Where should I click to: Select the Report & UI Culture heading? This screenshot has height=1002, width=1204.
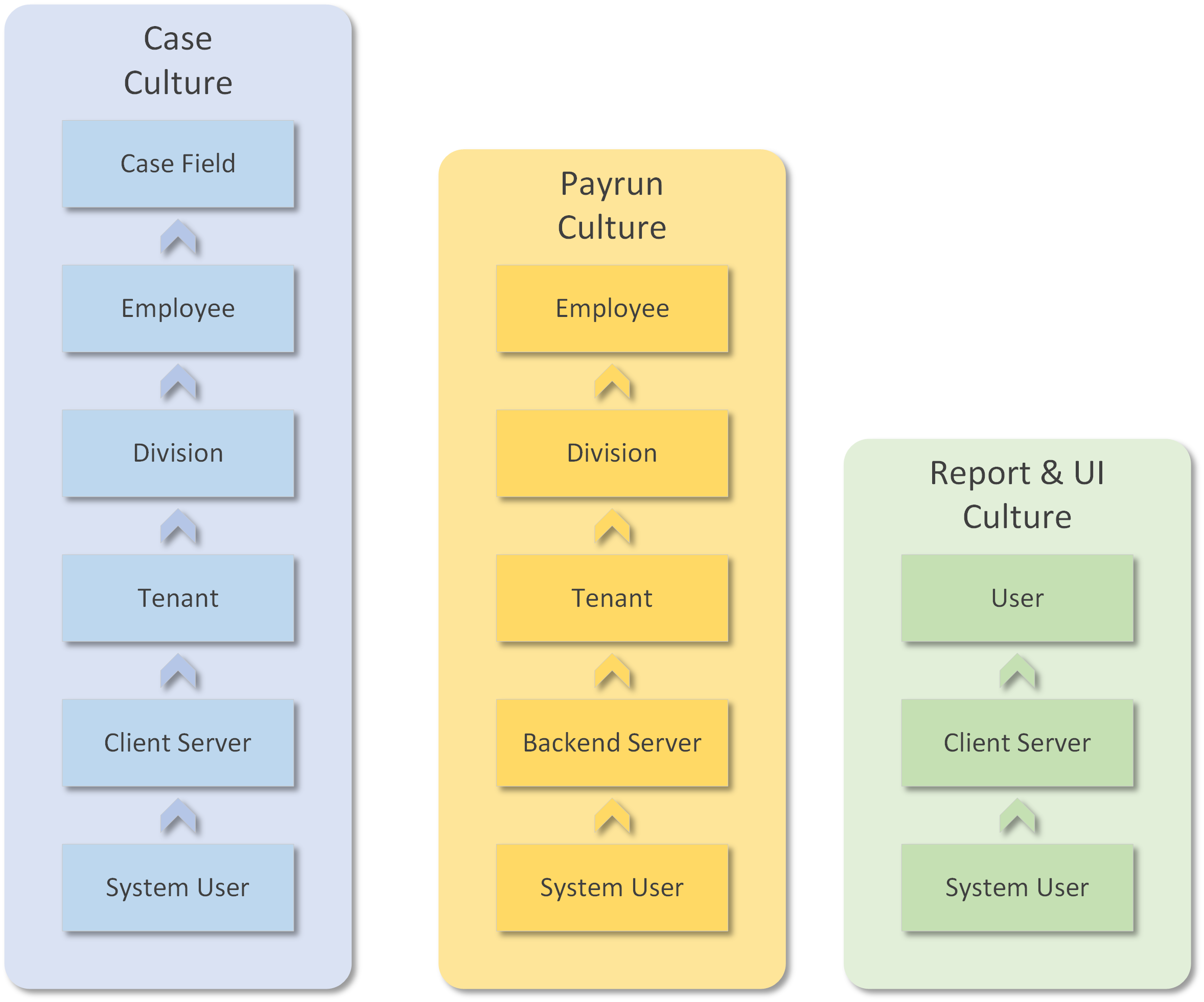[x=1017, y=494]
